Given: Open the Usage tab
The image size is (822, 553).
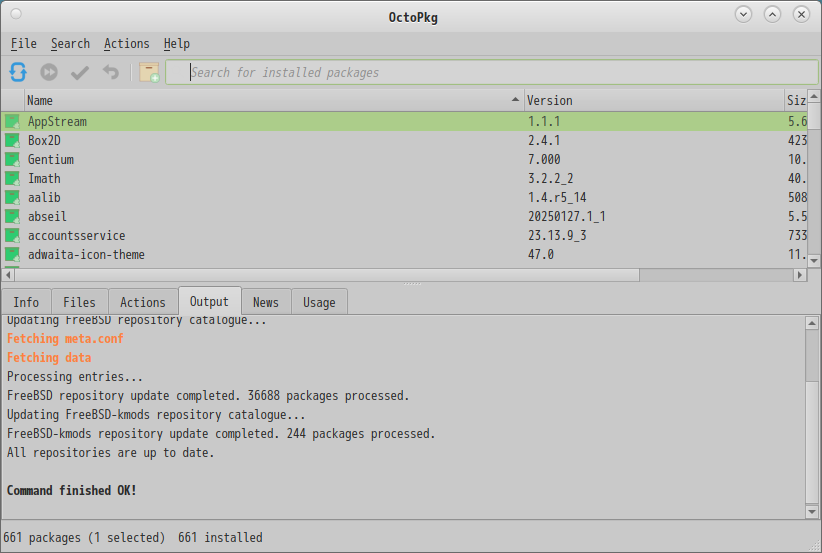Looking at the screenshot, I should [x=319, y=302].
